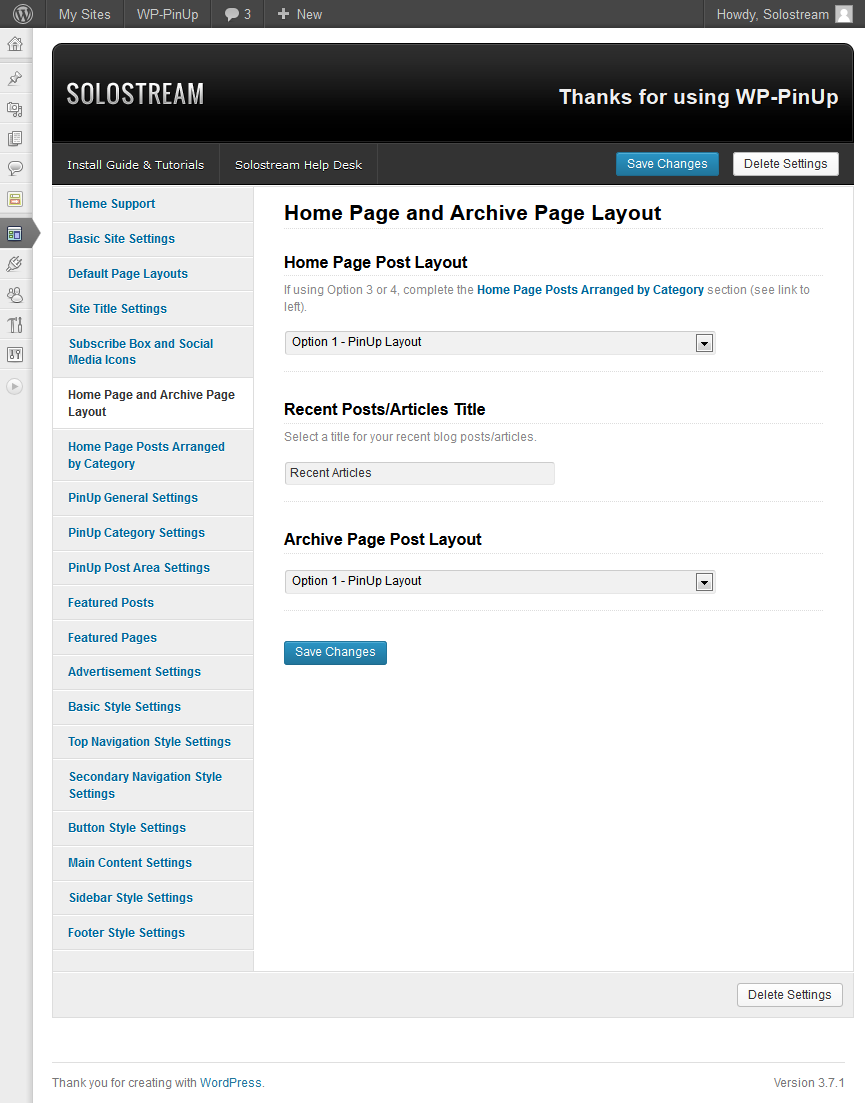Click Save Changes button below the form
The height and width of the screenshot is (1103, 865).
click(335, 653)
